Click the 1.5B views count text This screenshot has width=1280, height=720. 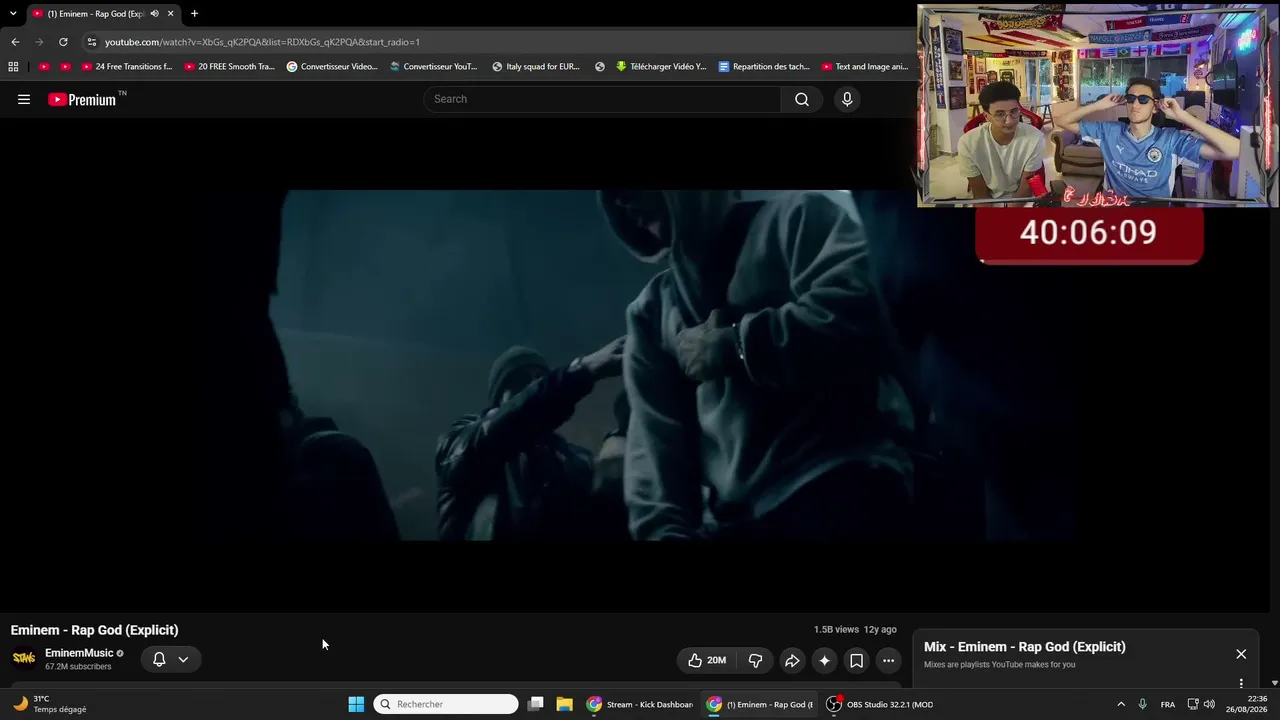point(836,630)
